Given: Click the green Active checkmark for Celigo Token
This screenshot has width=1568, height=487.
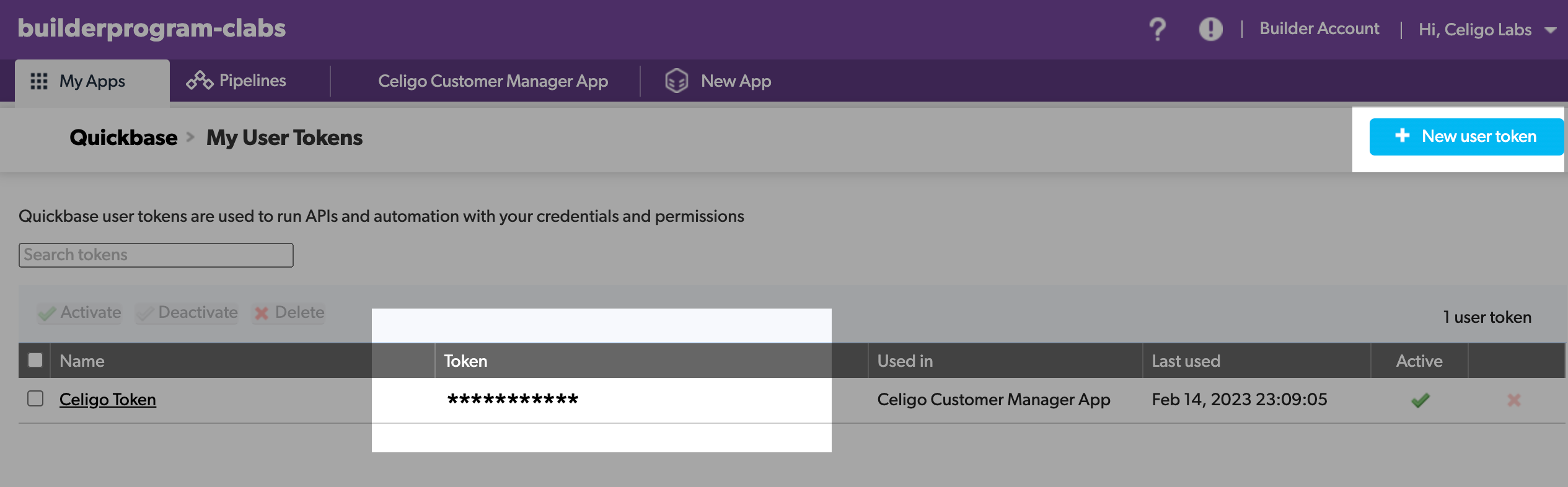Looking at the screenshot, I should pyautogui.click(x=1420, y=400).
